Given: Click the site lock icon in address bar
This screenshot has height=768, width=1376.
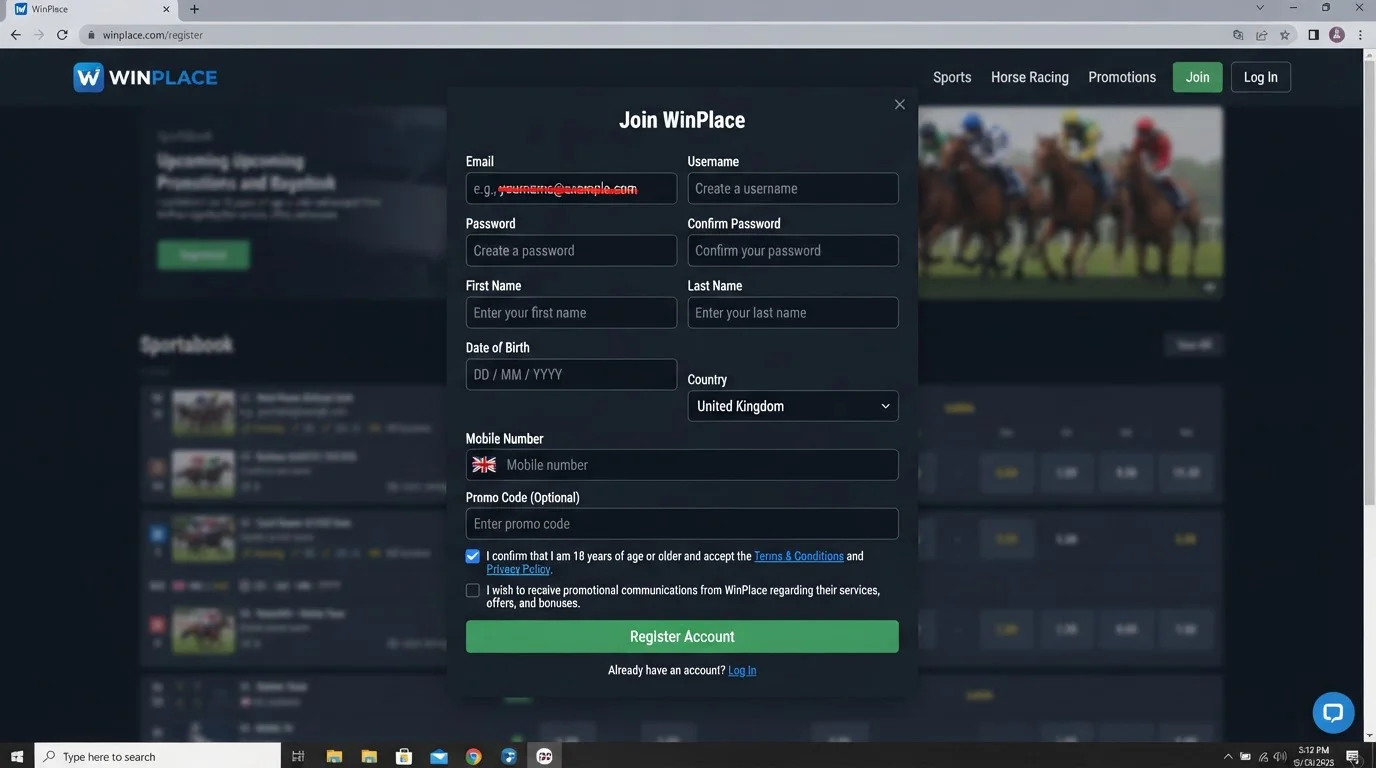Looking at the screenshot, I should click(91, 35).
